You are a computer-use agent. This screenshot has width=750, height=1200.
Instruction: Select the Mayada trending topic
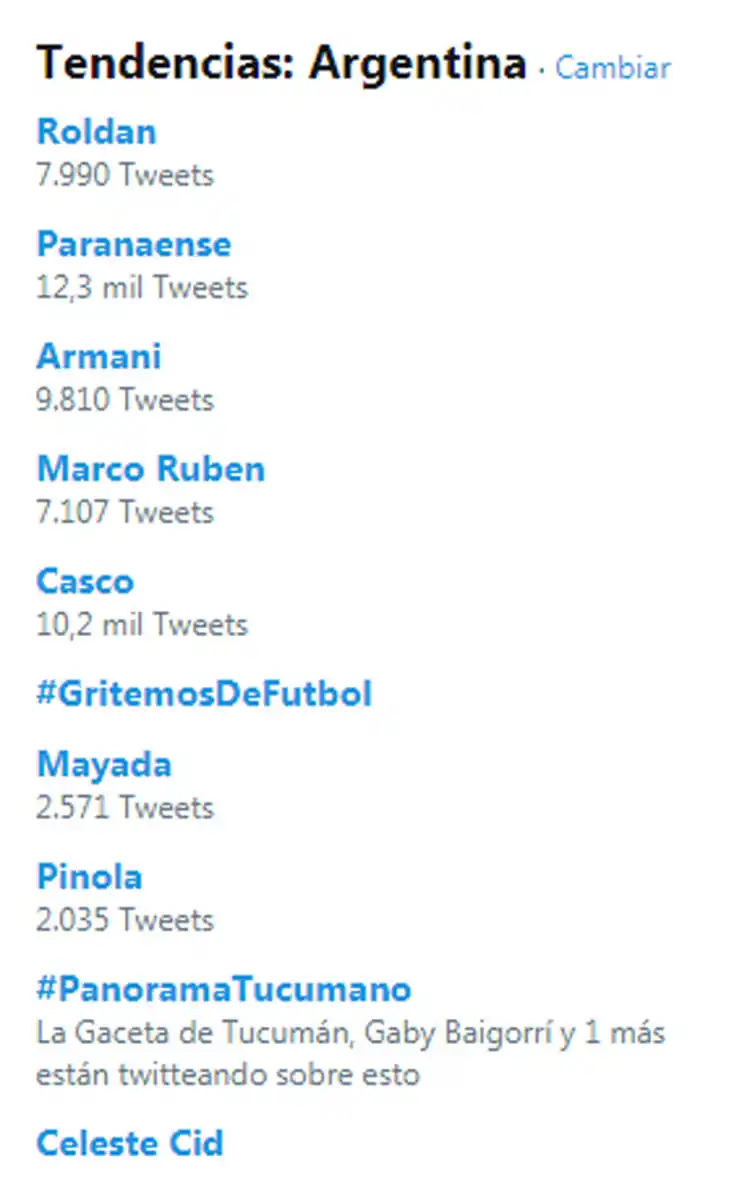(104, 763)
